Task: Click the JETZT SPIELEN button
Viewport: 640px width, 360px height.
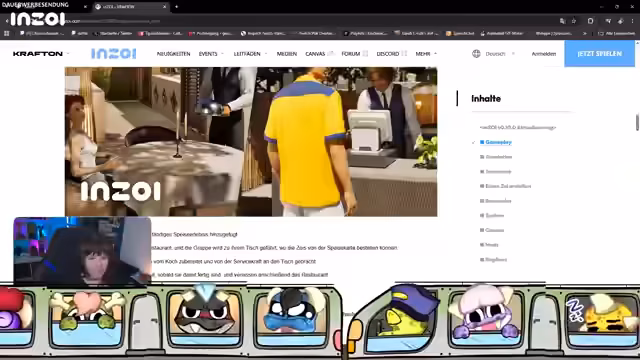Action: [x=600, y=53]
